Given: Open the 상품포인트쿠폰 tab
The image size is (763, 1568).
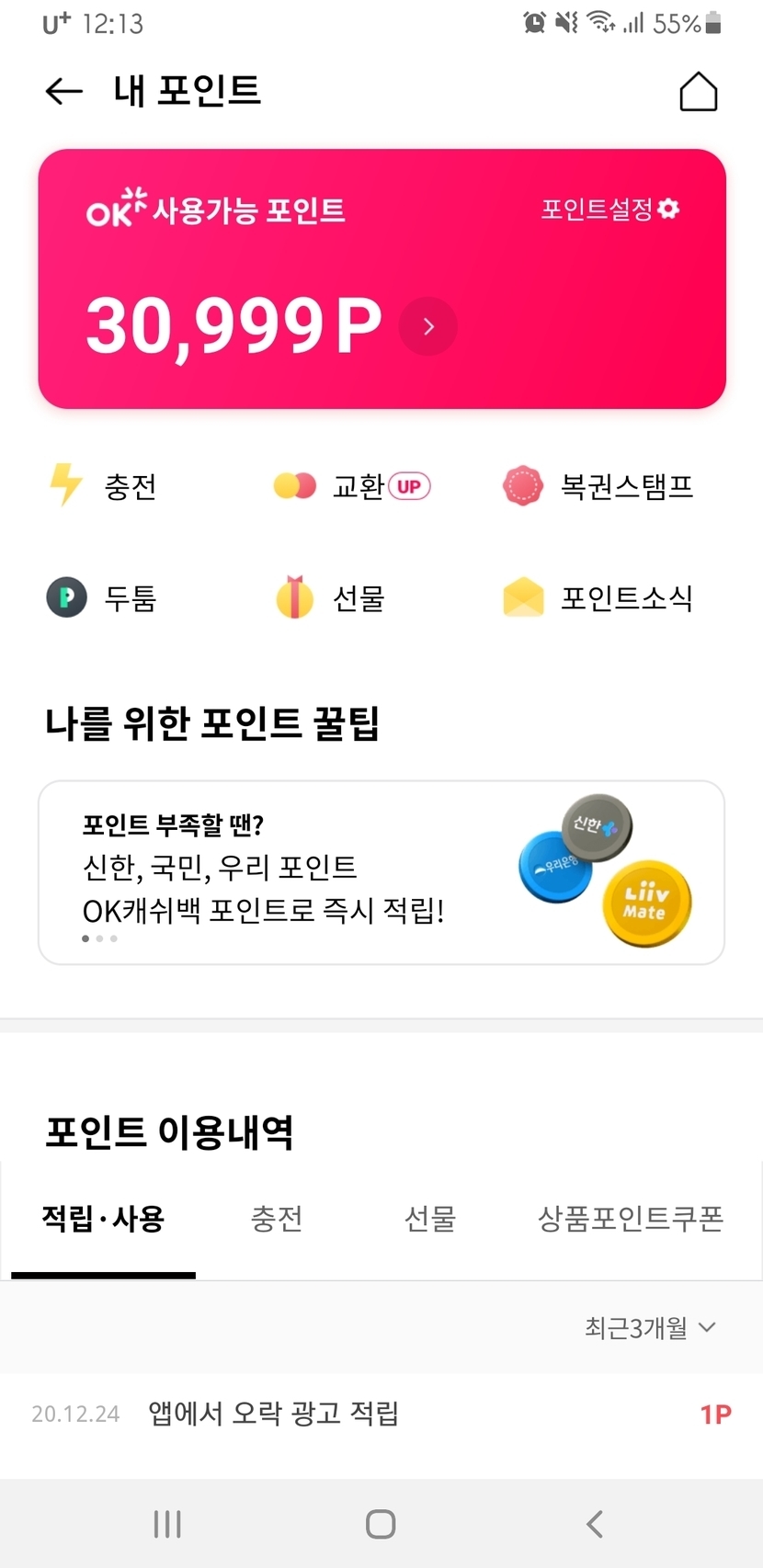Looking at the screenshot, I should (631, 1220).
